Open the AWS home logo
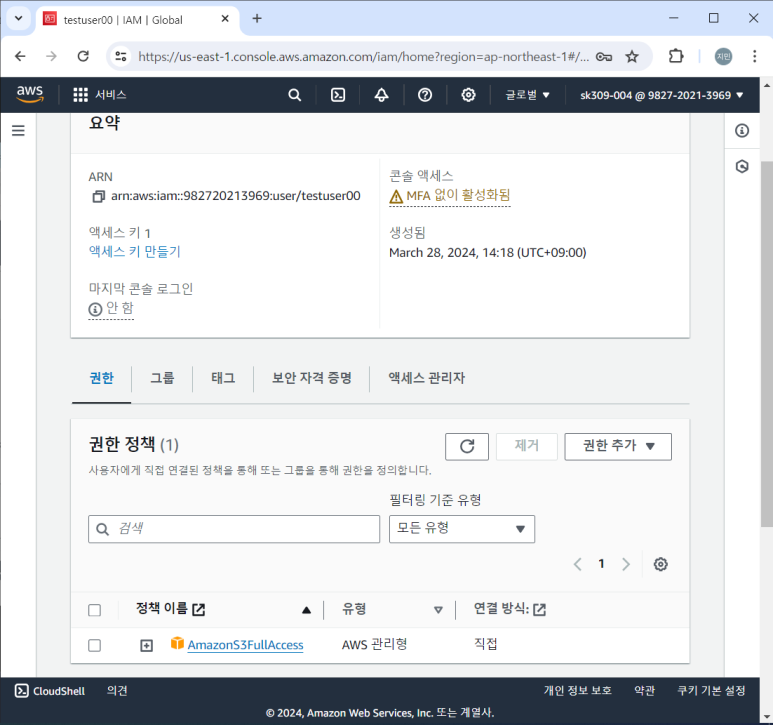 click(30, 94)
